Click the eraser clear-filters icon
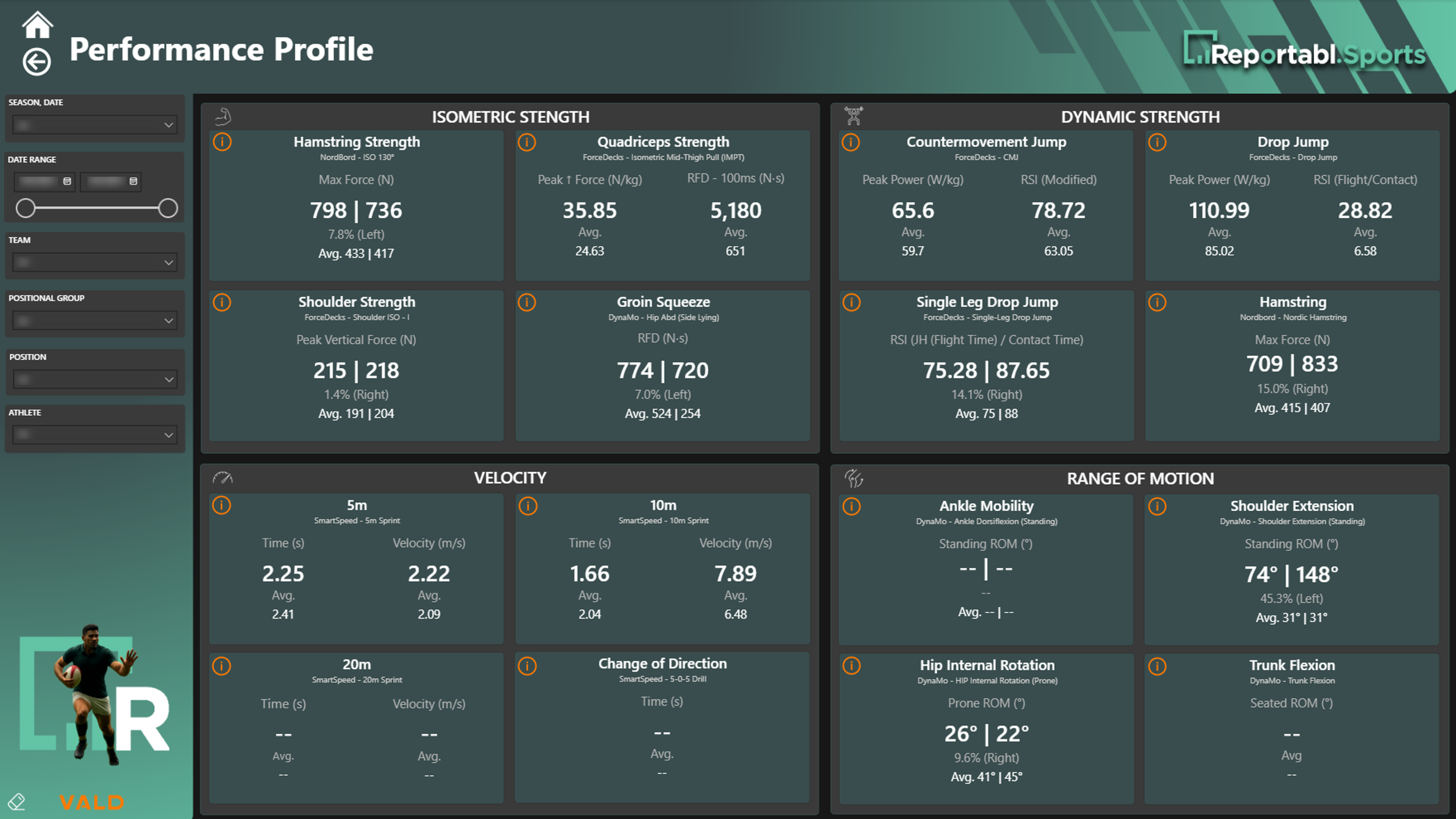The width and height of the screenshot is (1456, 819). [x=16, y=802]
